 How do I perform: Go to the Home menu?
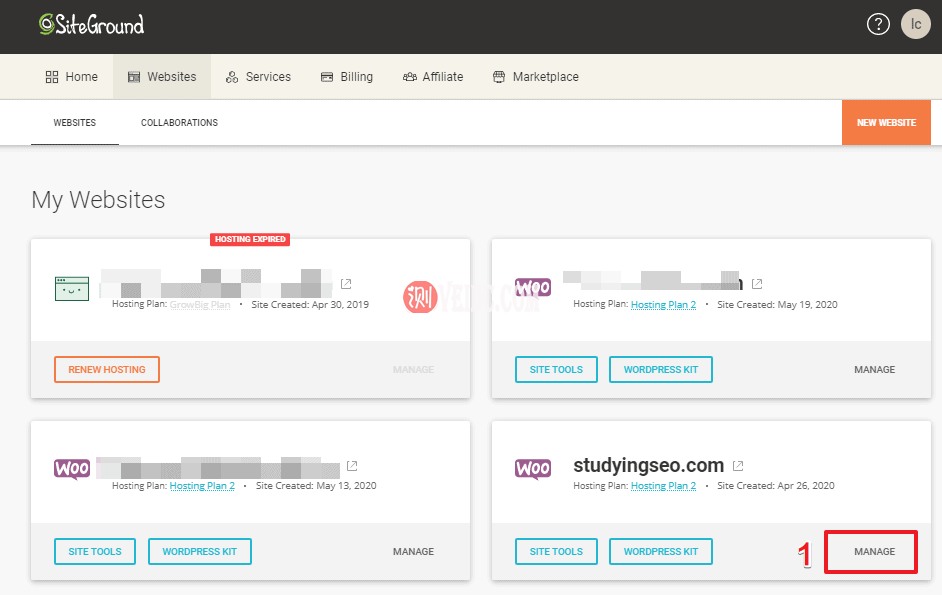pyautogui.click(x=72, y=77)
